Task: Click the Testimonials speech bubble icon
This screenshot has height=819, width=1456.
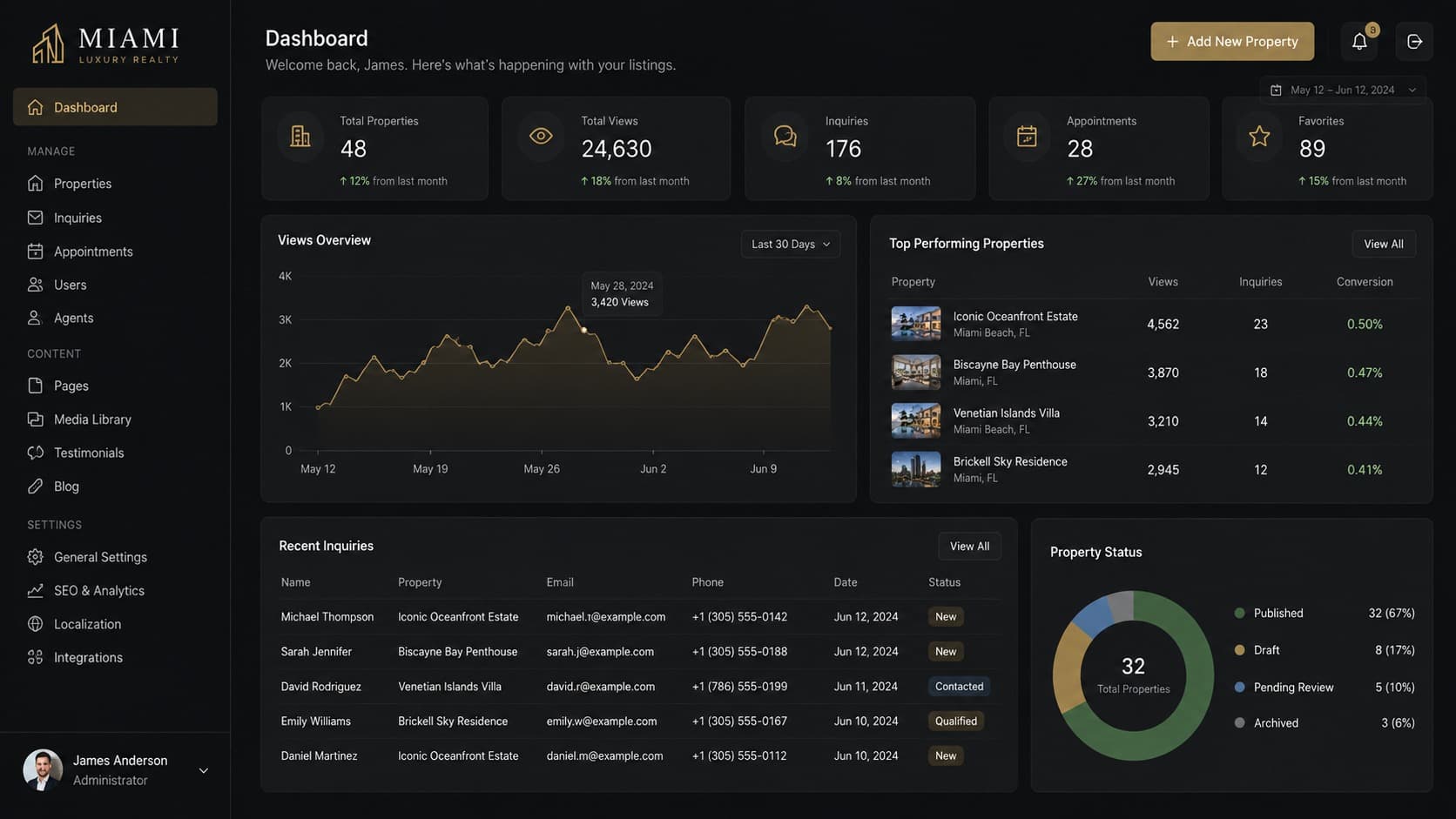Action: [35, 453]
